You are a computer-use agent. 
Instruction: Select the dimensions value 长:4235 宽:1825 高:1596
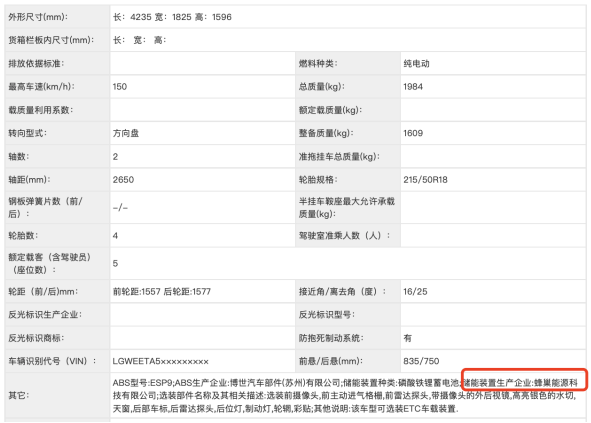pyautogui.click(x=172, y=17)
